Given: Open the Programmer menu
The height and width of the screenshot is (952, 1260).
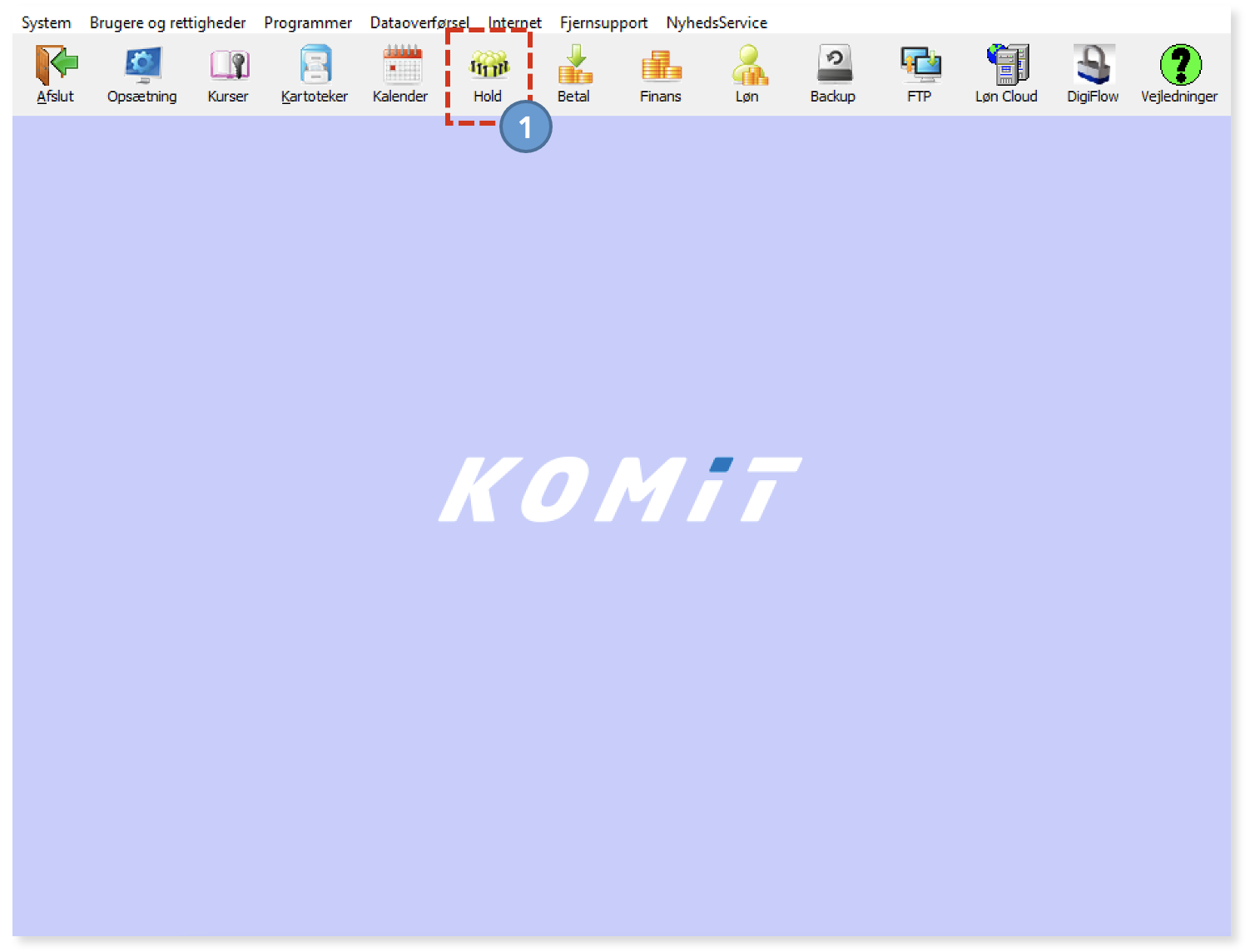Looking at the screenshot, I should point(308,22).
